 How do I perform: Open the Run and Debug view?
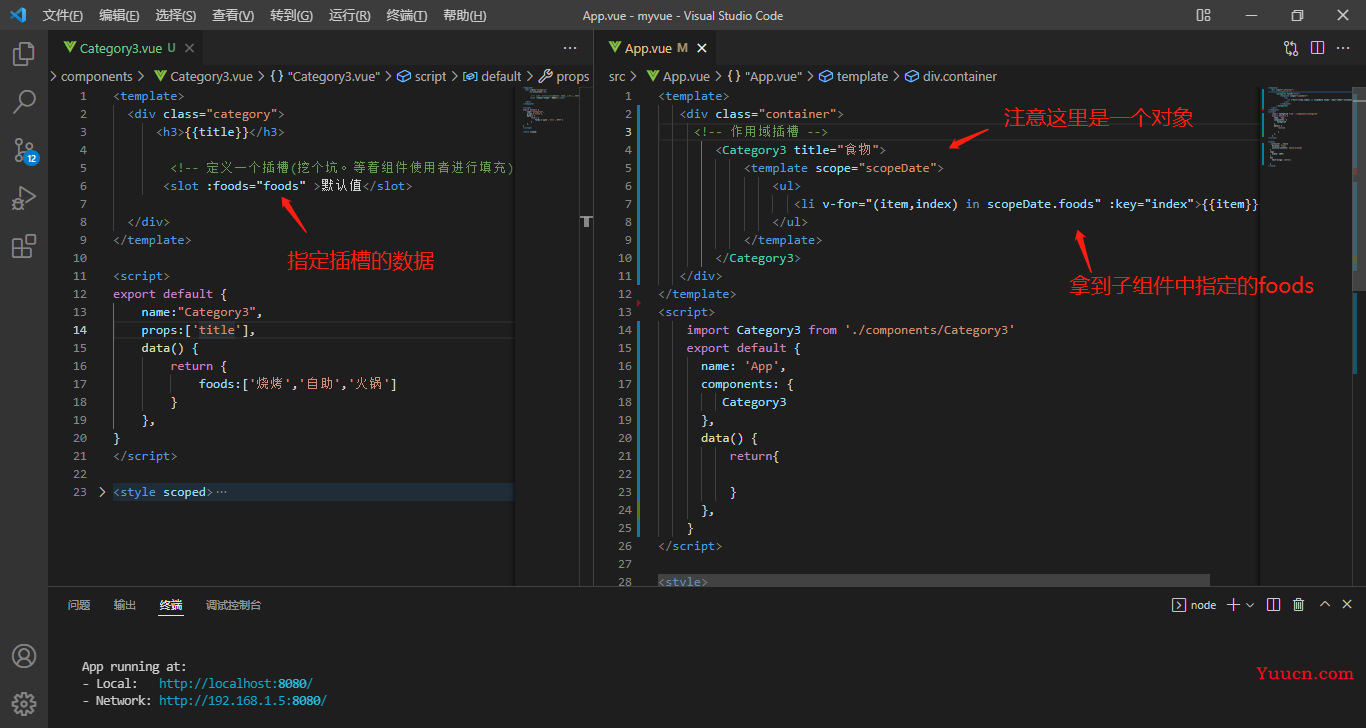tap(24, 199)
